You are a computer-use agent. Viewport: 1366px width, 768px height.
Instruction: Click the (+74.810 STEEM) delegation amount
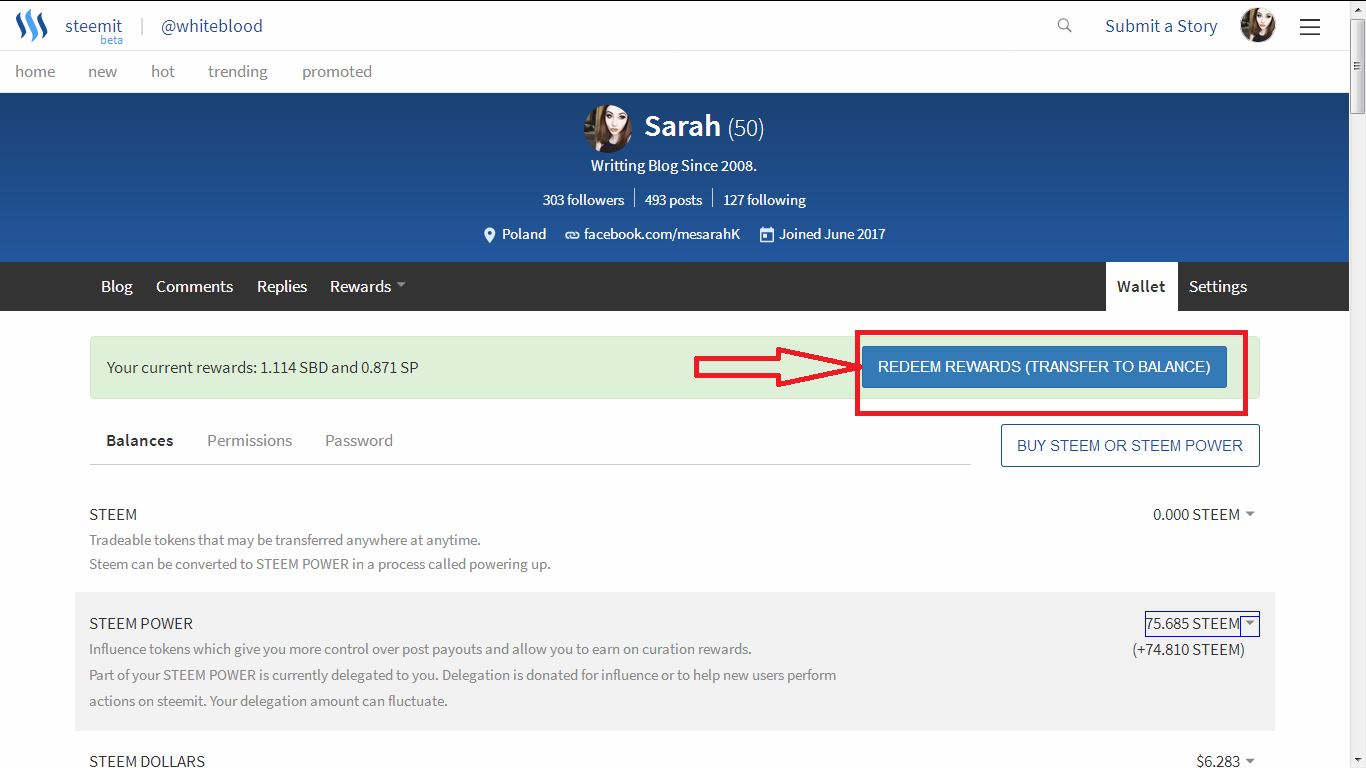click(x=1188, y=650)
